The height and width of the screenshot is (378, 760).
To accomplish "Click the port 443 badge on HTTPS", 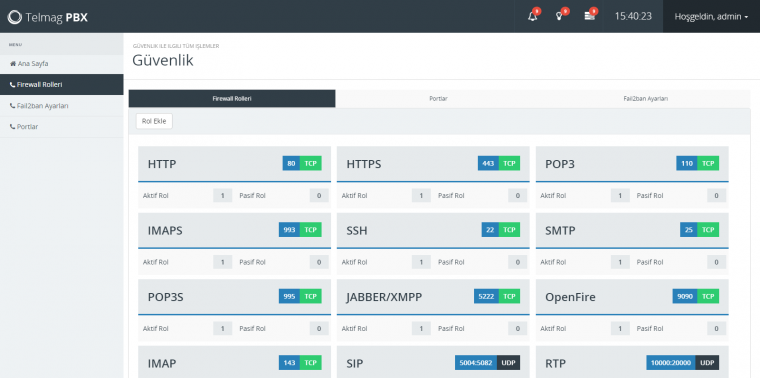I will [488, 163].
